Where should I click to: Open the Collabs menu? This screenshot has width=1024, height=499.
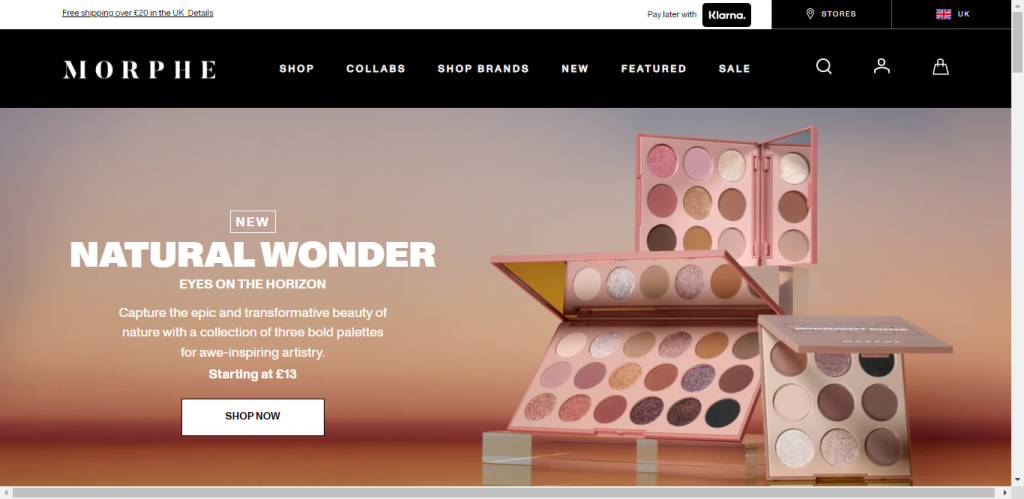[376, 69]
